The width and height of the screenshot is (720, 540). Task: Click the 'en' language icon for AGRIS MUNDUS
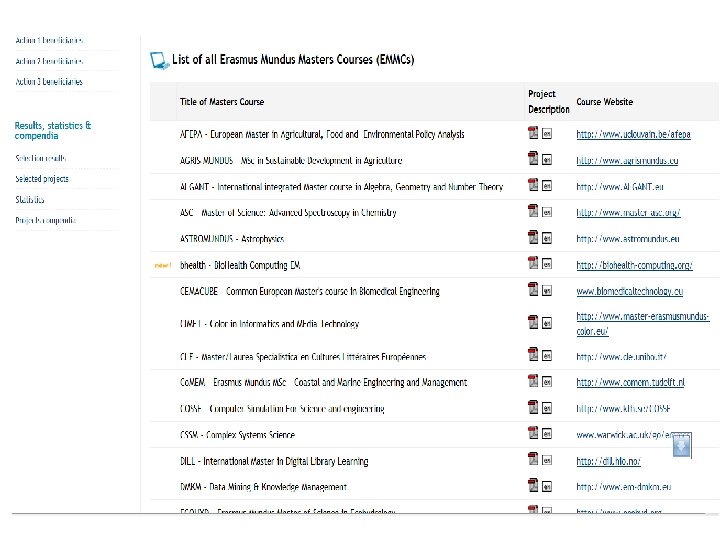(547, 160)
